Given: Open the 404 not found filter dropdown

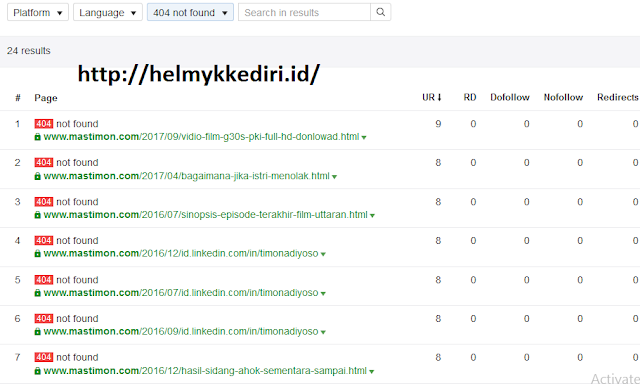Looking at the screenshot, I should point(190,12).
